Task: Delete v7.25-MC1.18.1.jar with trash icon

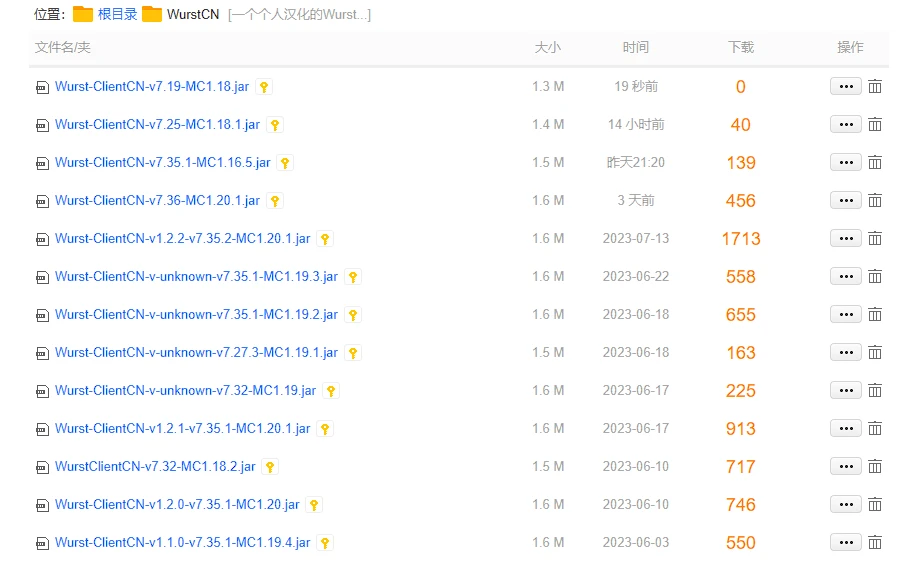Action: (875, 125)
